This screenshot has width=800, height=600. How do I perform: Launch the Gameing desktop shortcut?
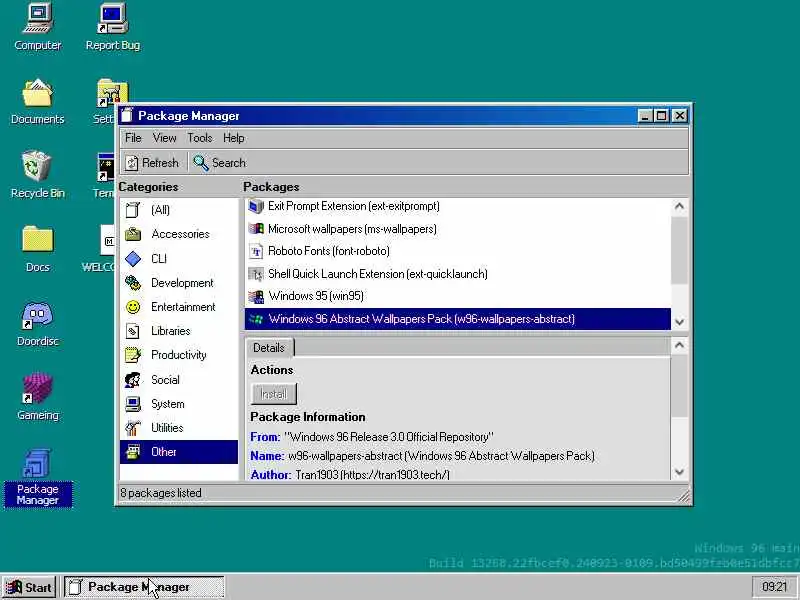[38, 397]
